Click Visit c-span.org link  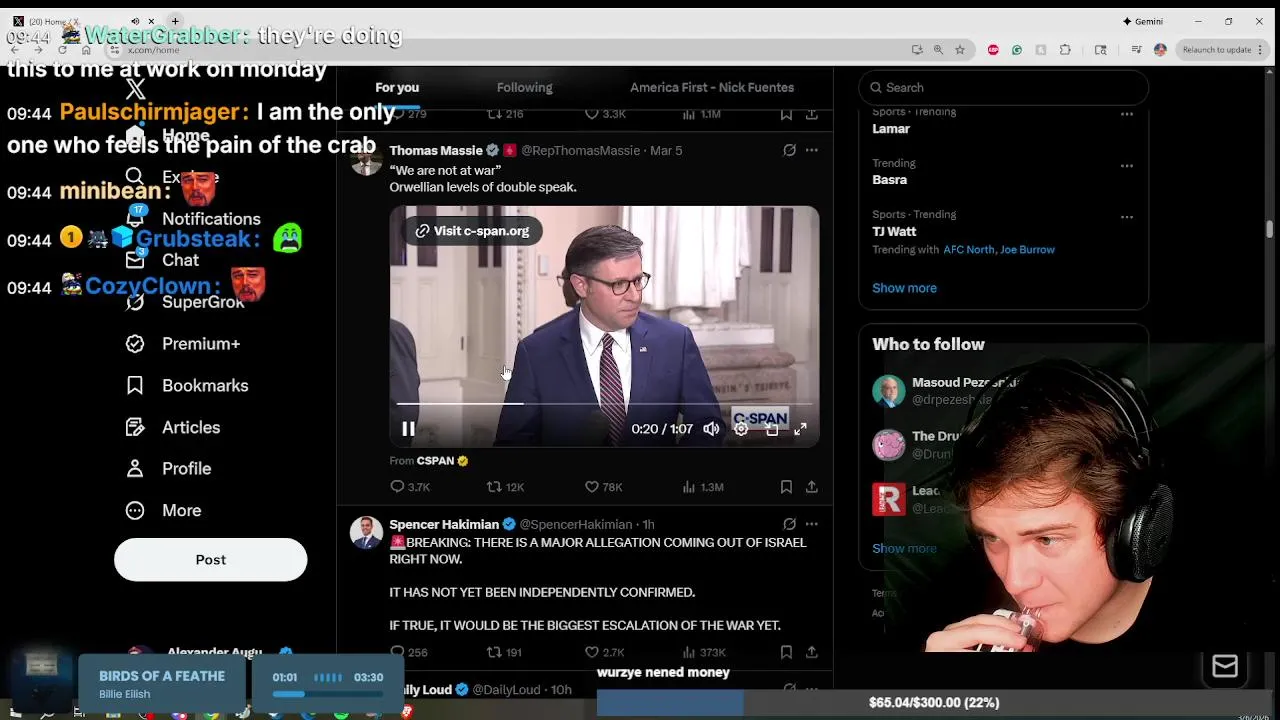(472, 231)
